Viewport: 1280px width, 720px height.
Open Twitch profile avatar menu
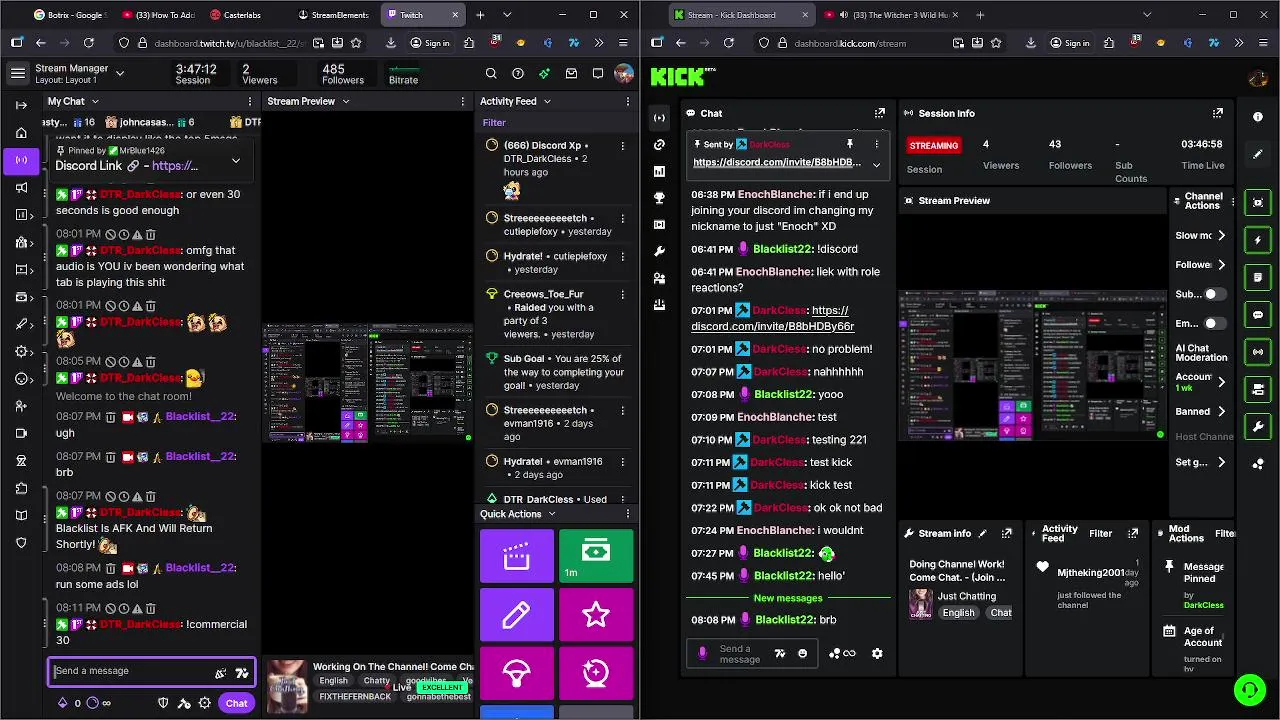(x=624, y=74)
